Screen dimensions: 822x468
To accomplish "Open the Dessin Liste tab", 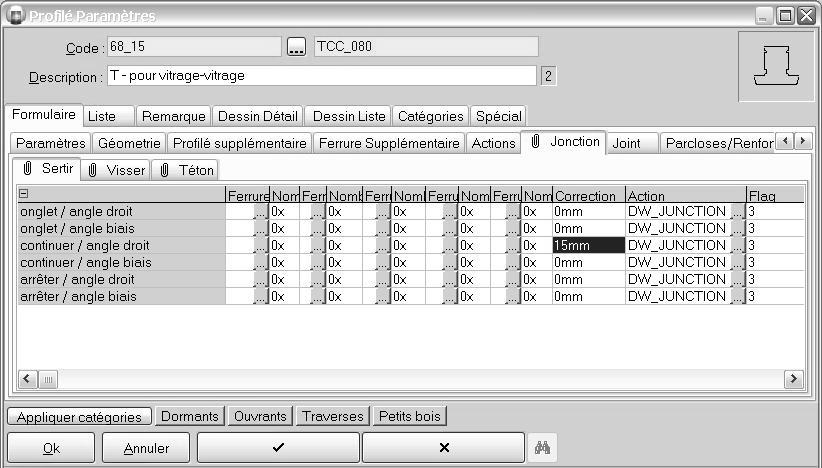I will [349, 116].
